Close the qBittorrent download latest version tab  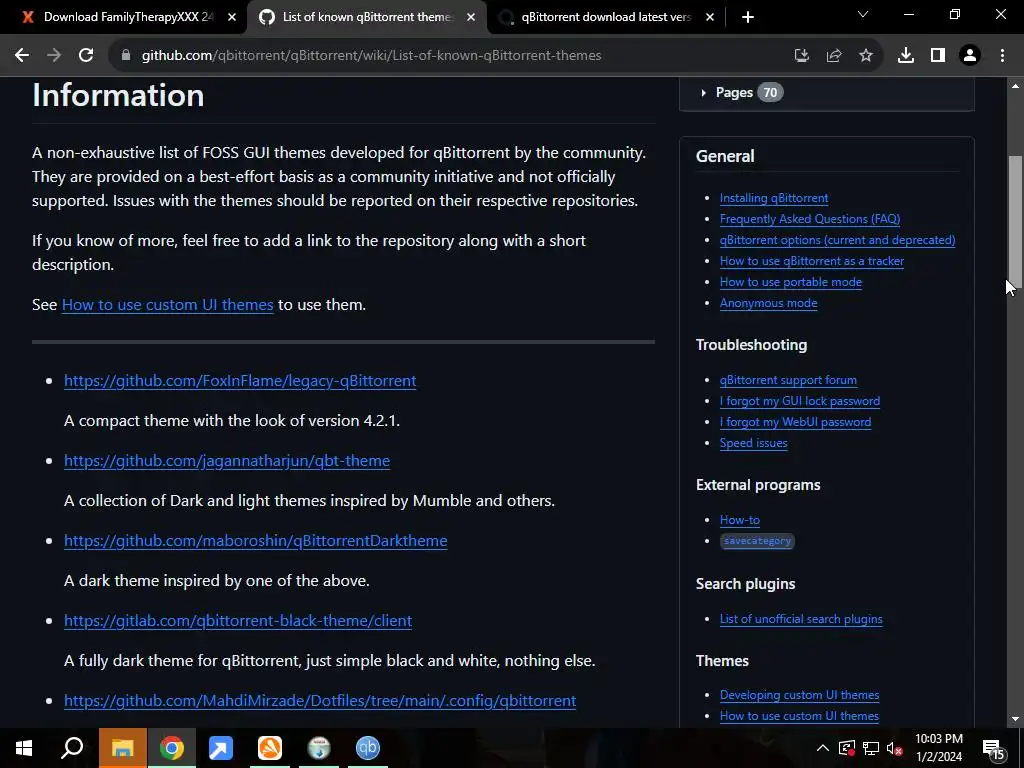tap(710, 17)
